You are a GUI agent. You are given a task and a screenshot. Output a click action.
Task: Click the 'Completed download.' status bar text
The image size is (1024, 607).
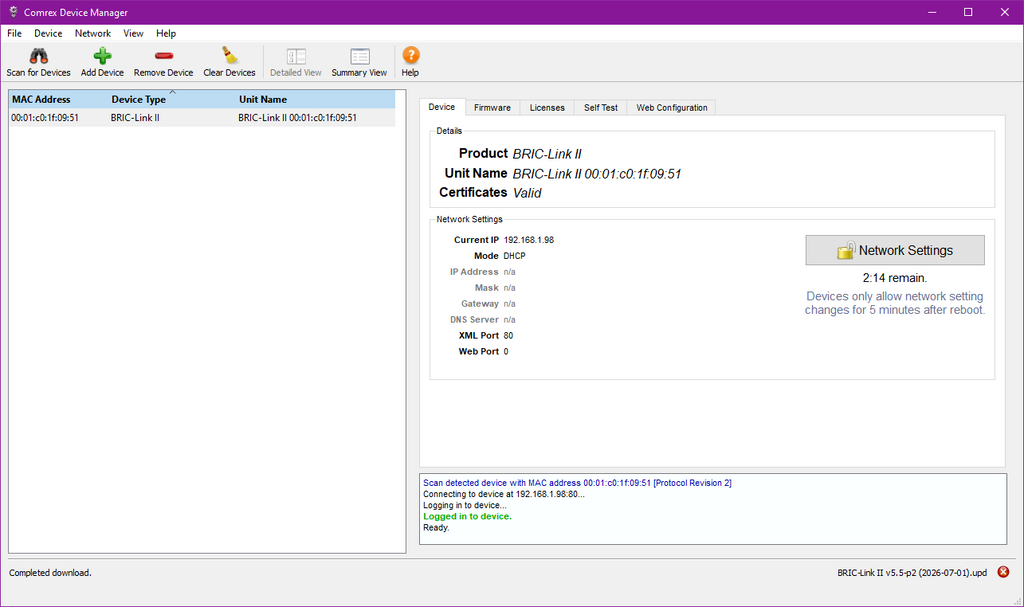point(50,573)
